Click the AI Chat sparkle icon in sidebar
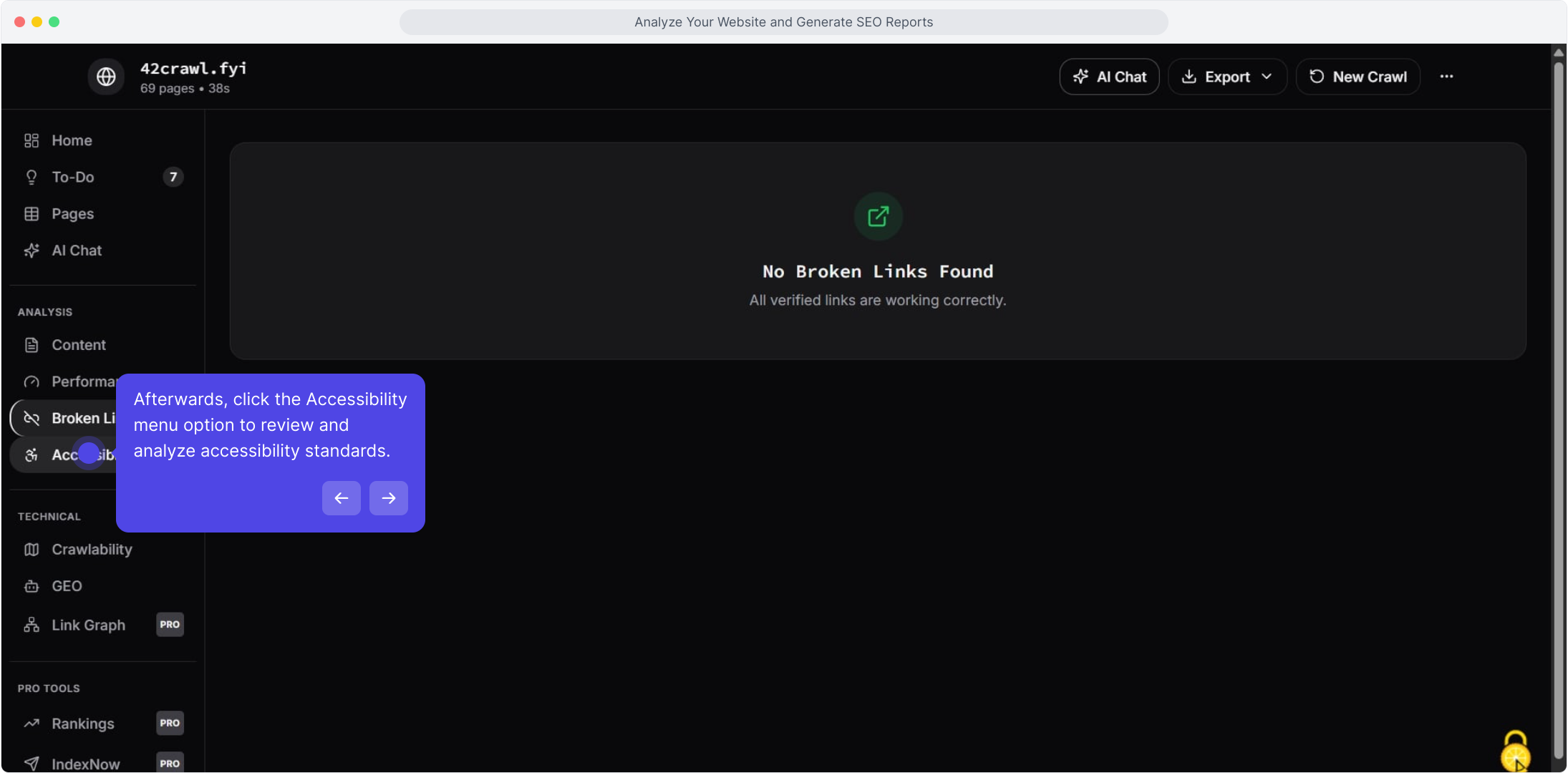1568x773 pixels. 32,251
